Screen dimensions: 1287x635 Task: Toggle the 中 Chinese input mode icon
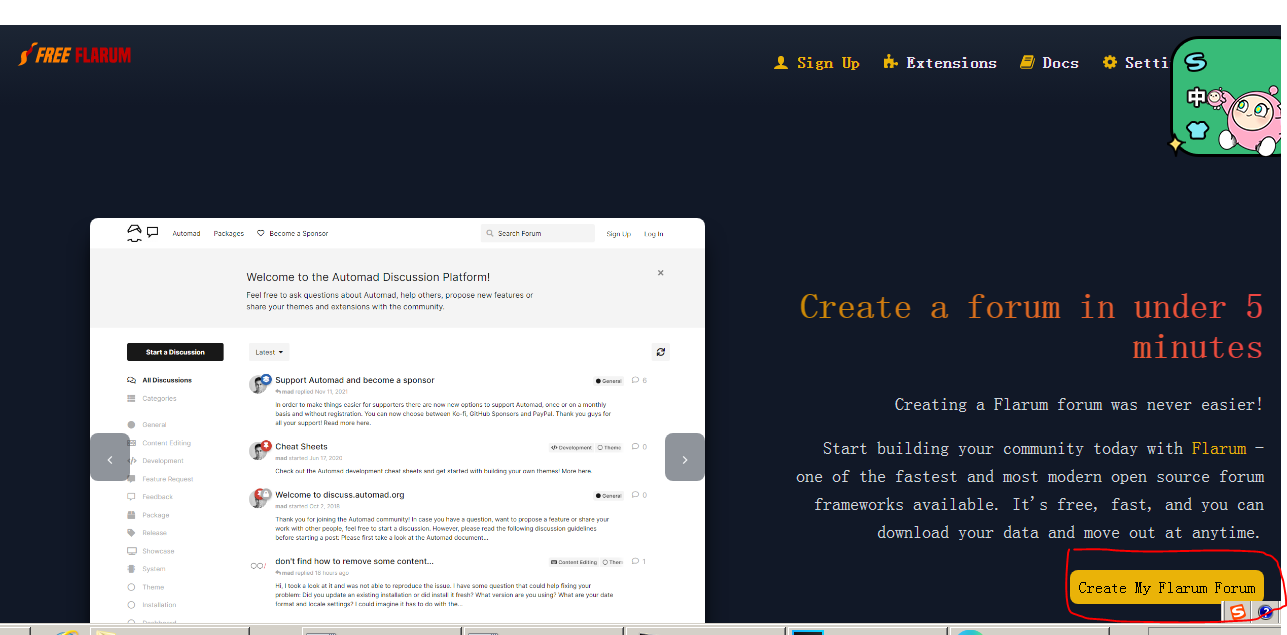pyautogui.click(x=1196, y=97)
